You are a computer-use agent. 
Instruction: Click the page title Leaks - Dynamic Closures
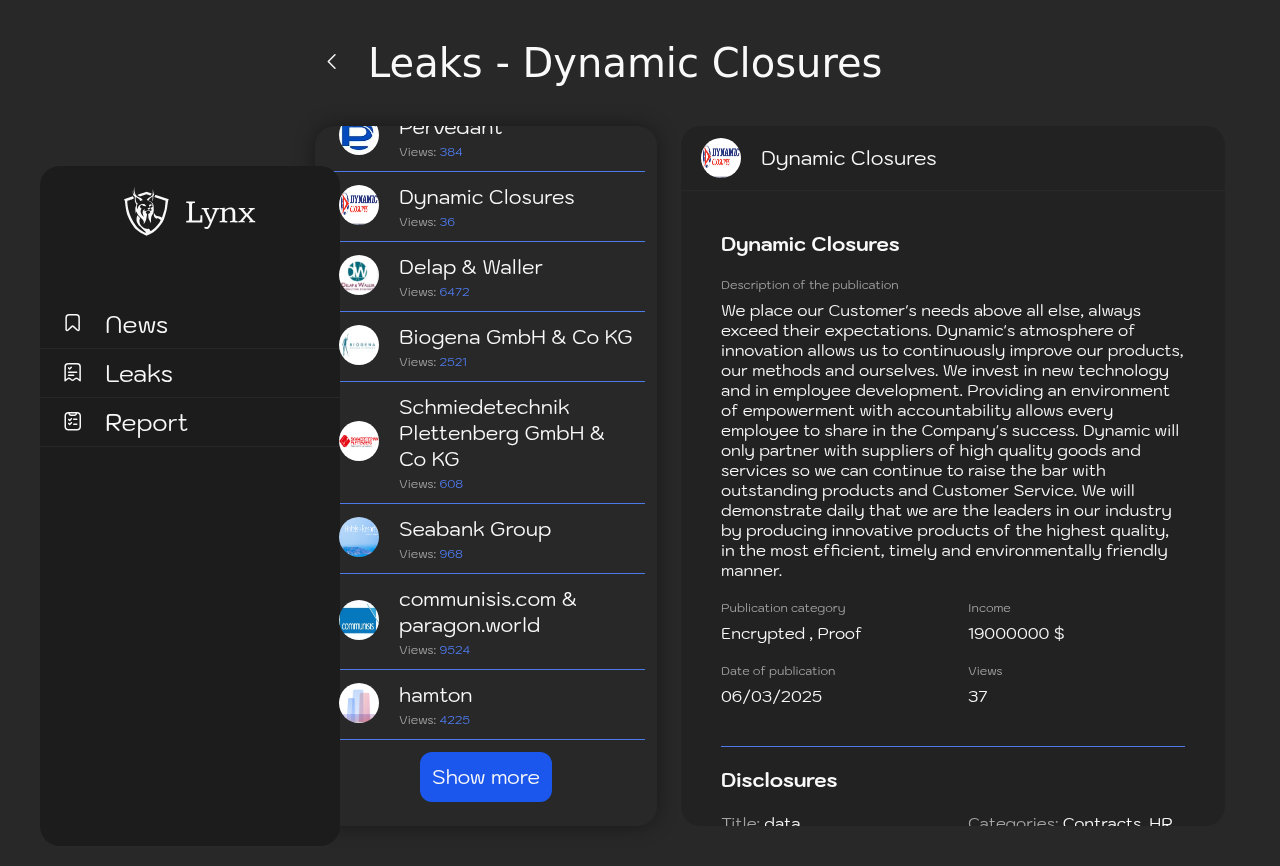625,62
